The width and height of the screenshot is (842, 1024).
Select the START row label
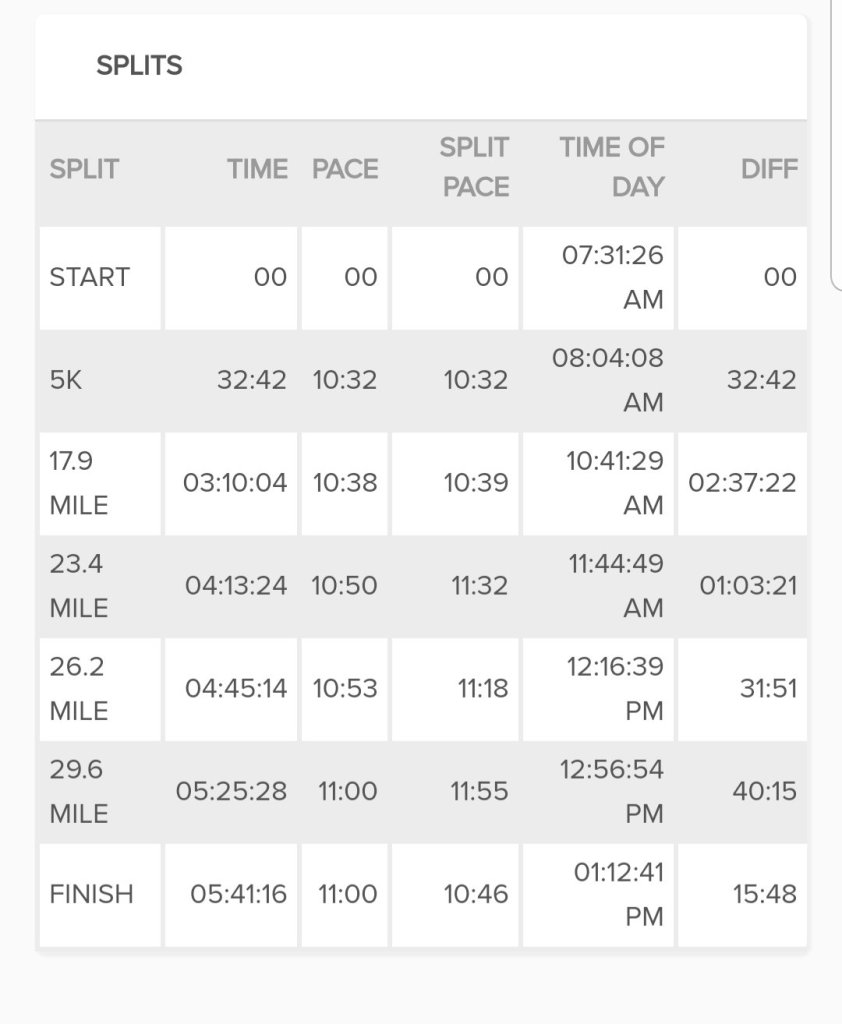(x=90, y=277)
